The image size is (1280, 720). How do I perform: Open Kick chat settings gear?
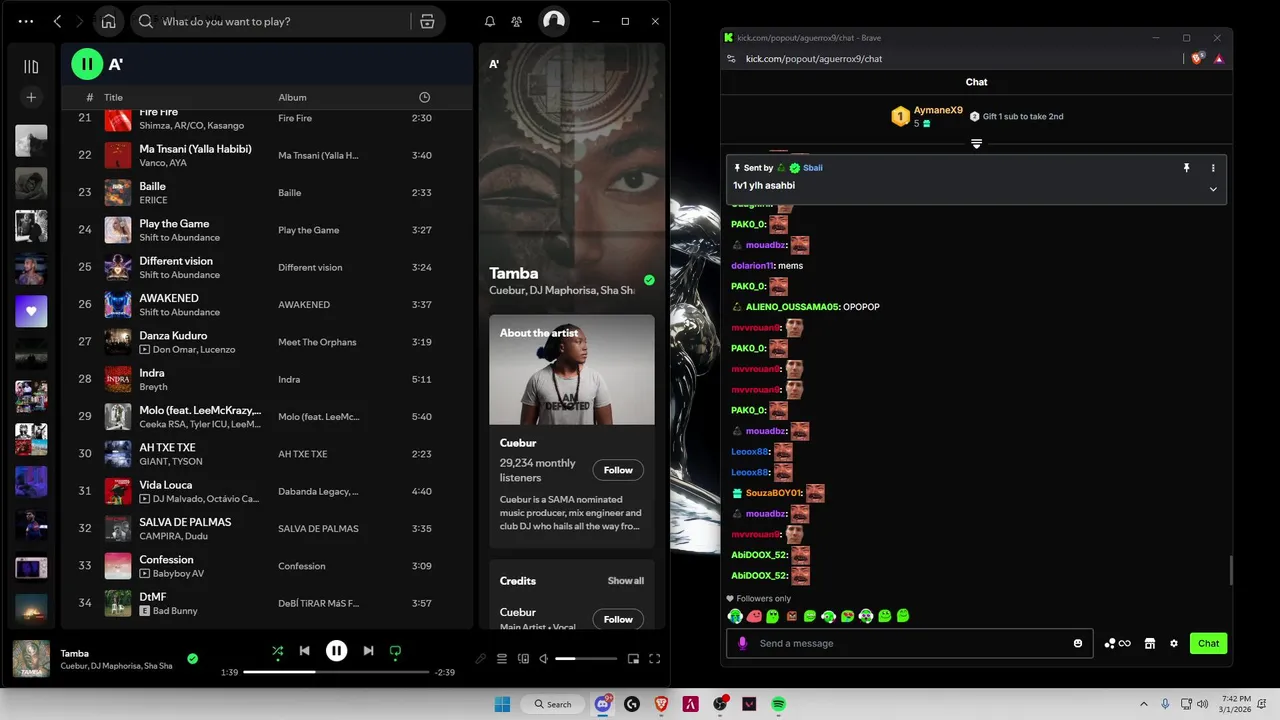tap(1174, 643)
